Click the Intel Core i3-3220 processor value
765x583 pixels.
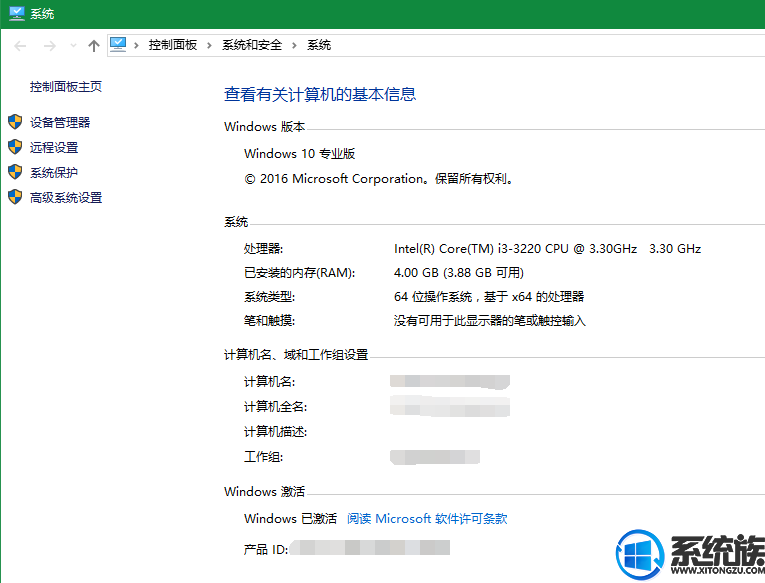(x=547, y=249)
